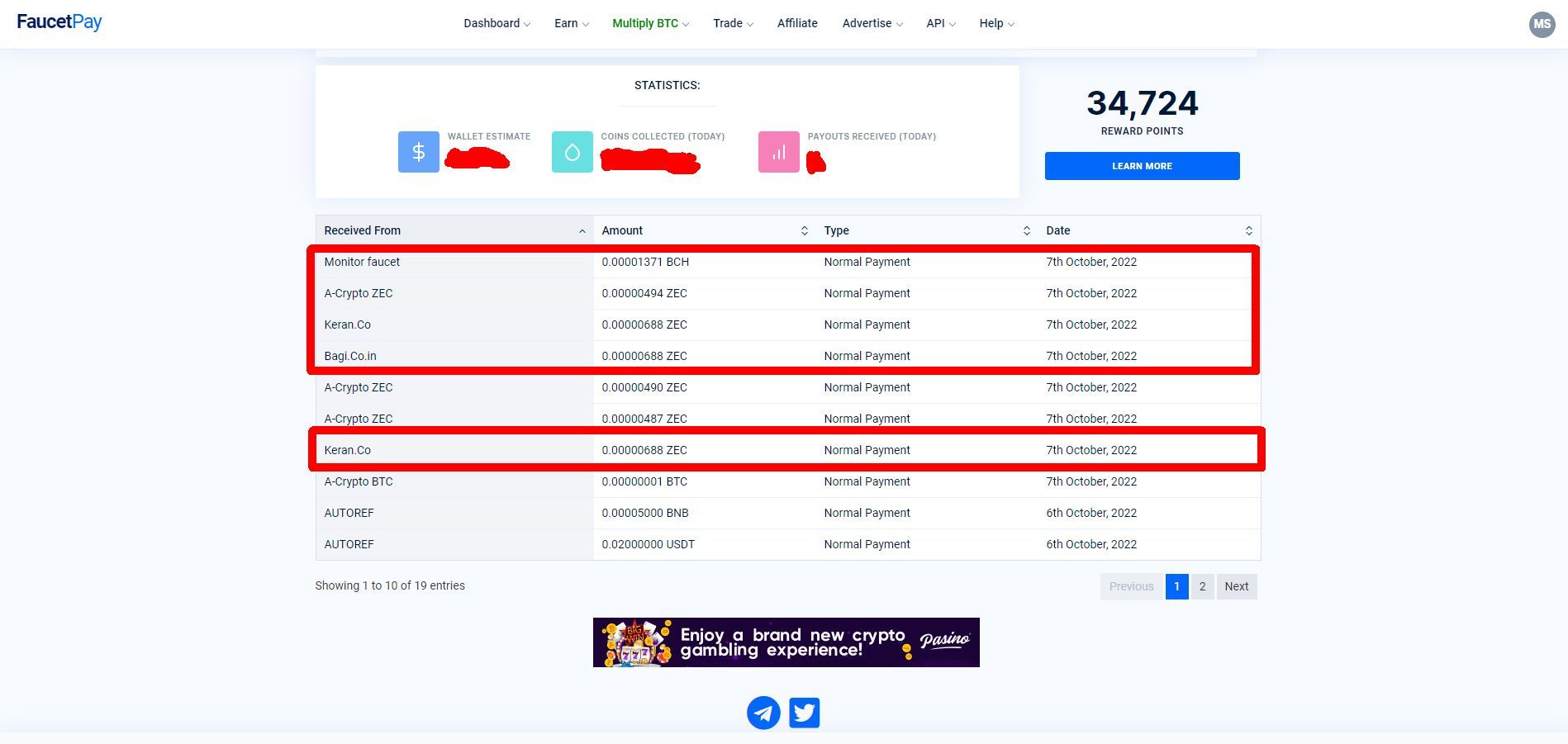Expand the Earn dropdown menu
1568x744 pixels.
tap(571, 23)
